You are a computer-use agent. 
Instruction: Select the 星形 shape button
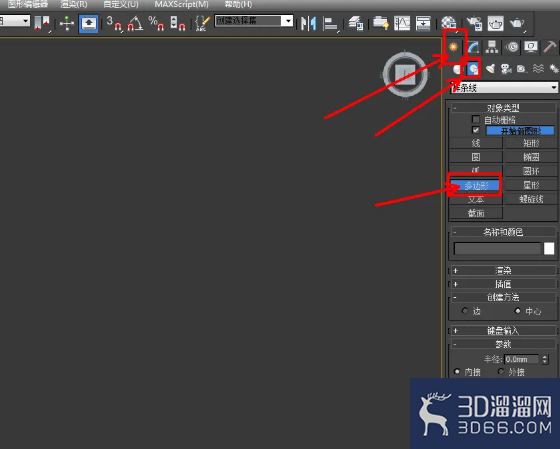click(531, 185)
